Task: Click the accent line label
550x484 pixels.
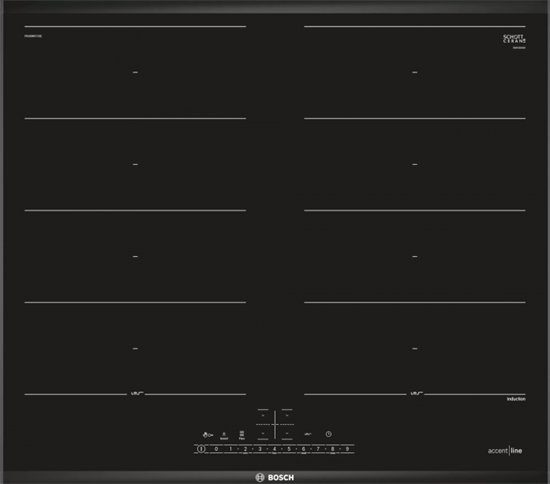Action: point(505,451)
